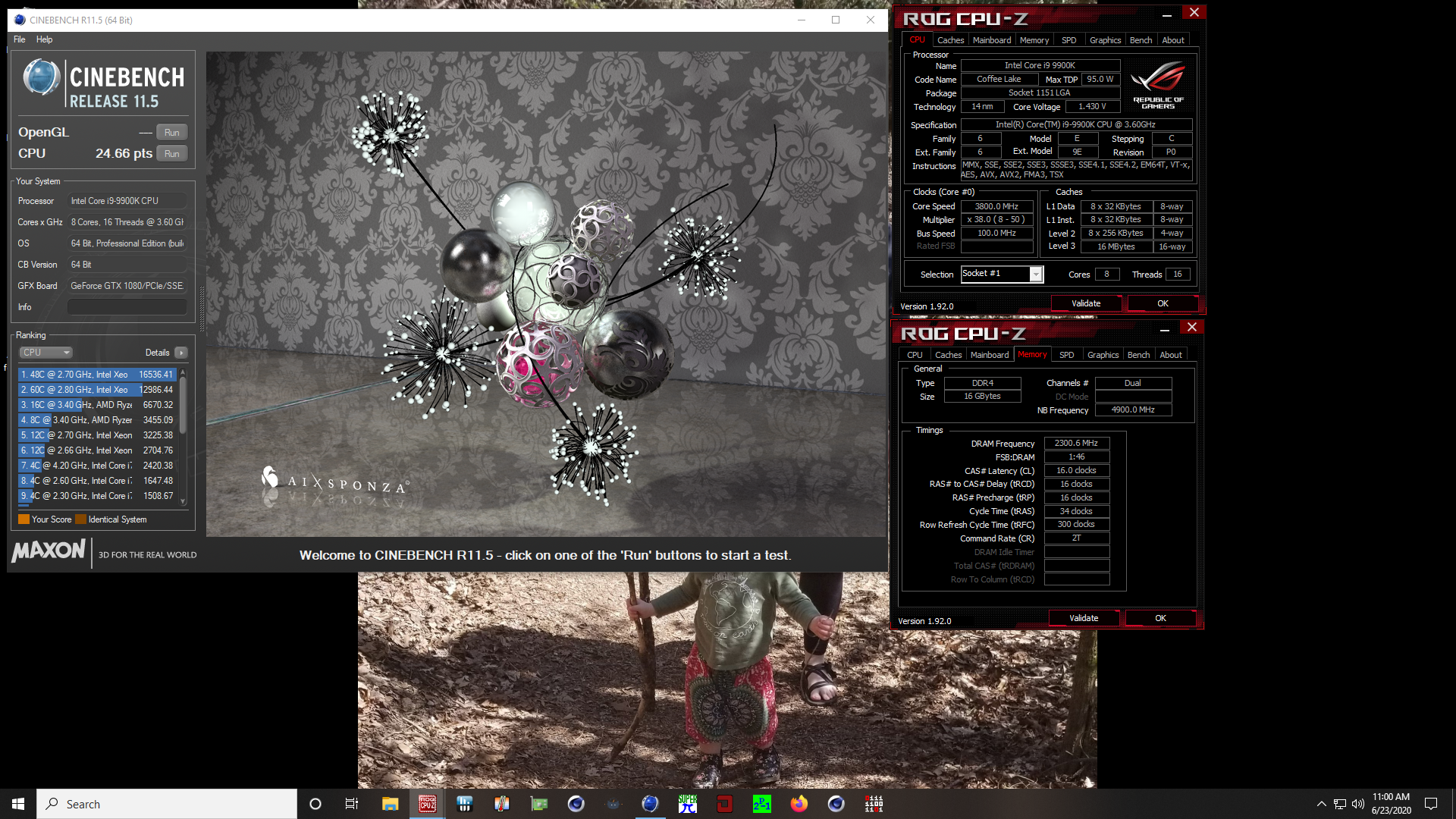
Task: Open the green graphics card icon in taskbar
Action: pos(539,804)
